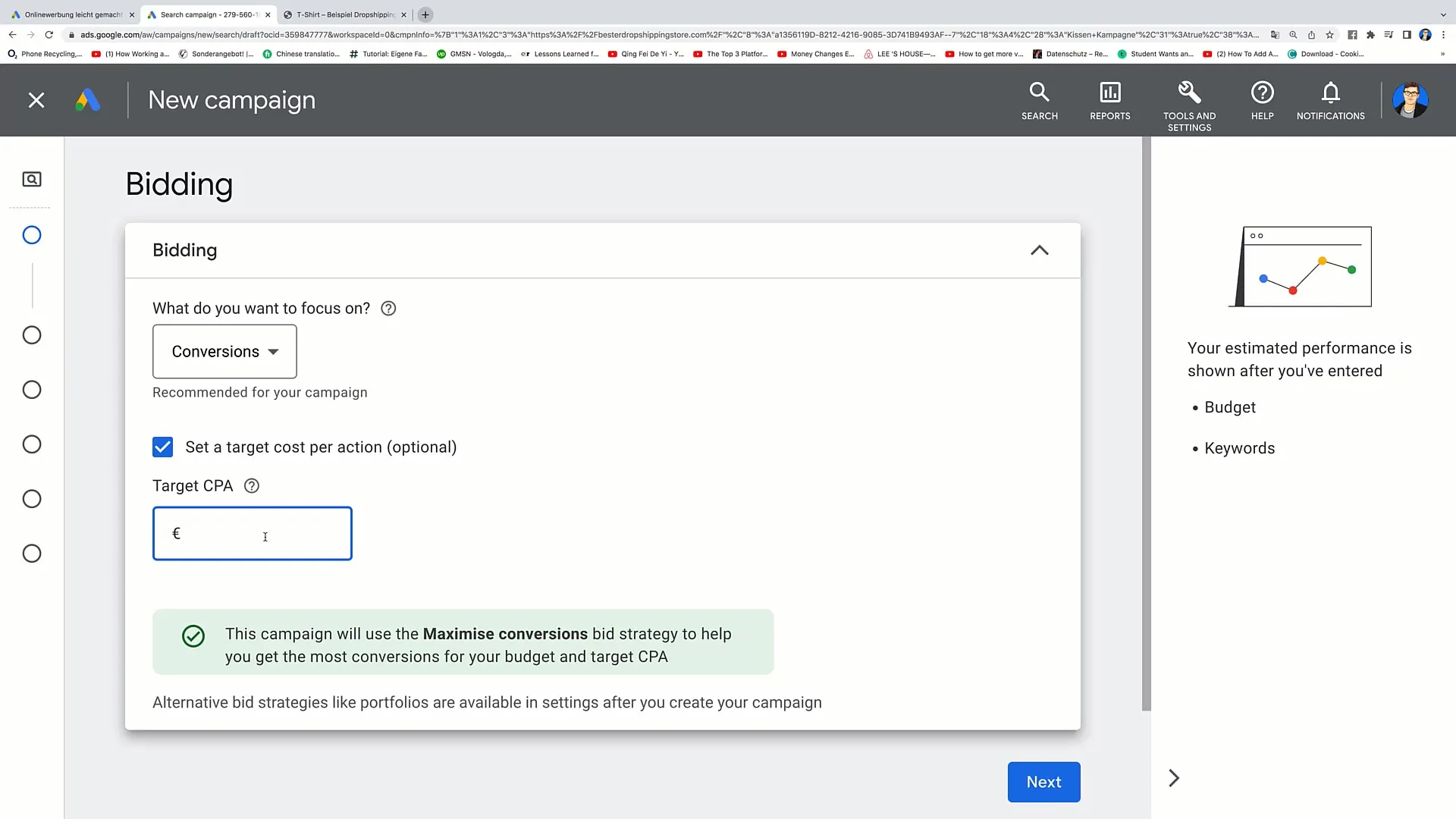1456x819 pixels.
Task: Open 'Money Changes E...' bookmark
Action: tap(816, 54)
